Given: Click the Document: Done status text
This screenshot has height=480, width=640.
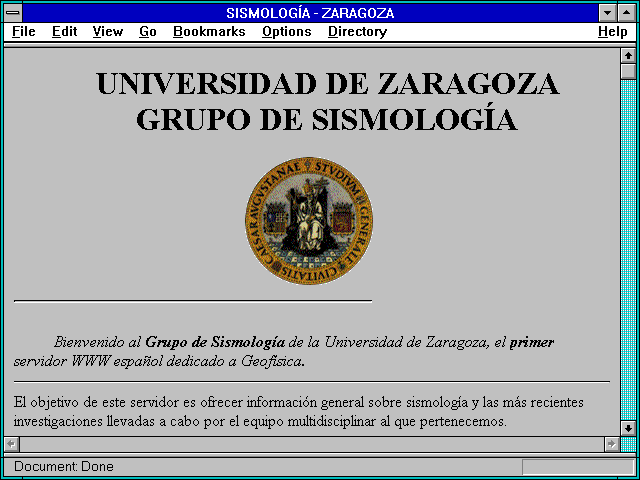Looking at the screenshot, I should pos(64,467).
